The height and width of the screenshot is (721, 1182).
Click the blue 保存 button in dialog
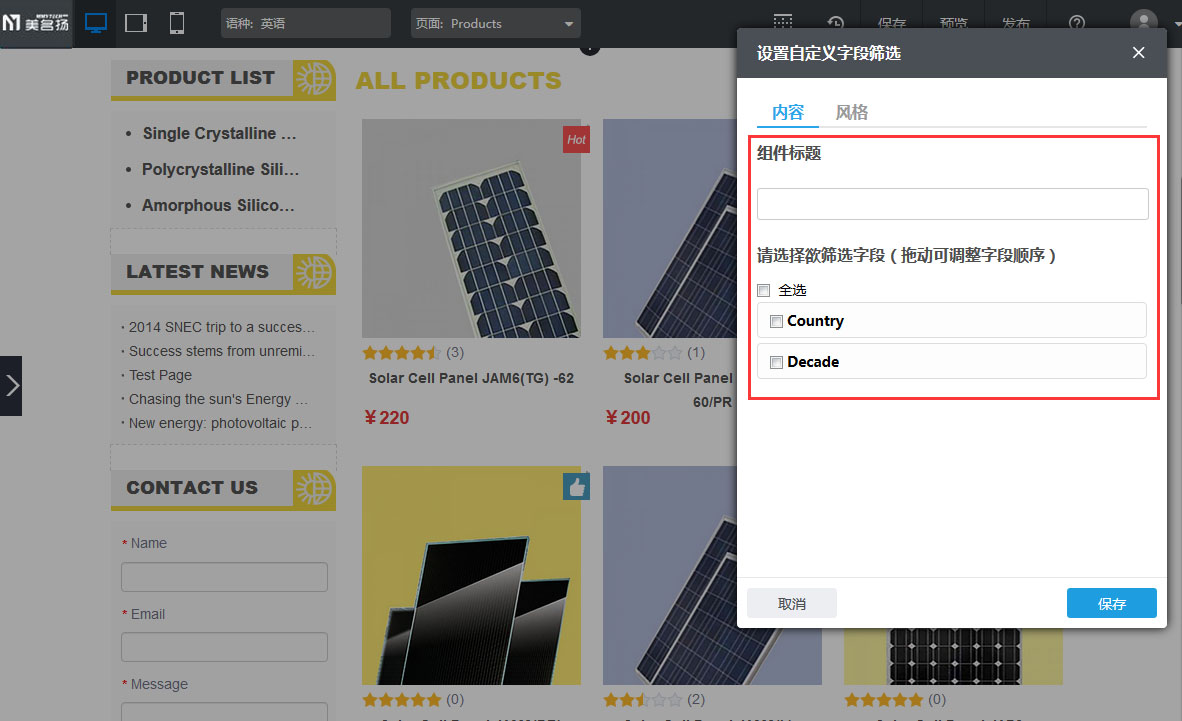(x=1111, y=603)
